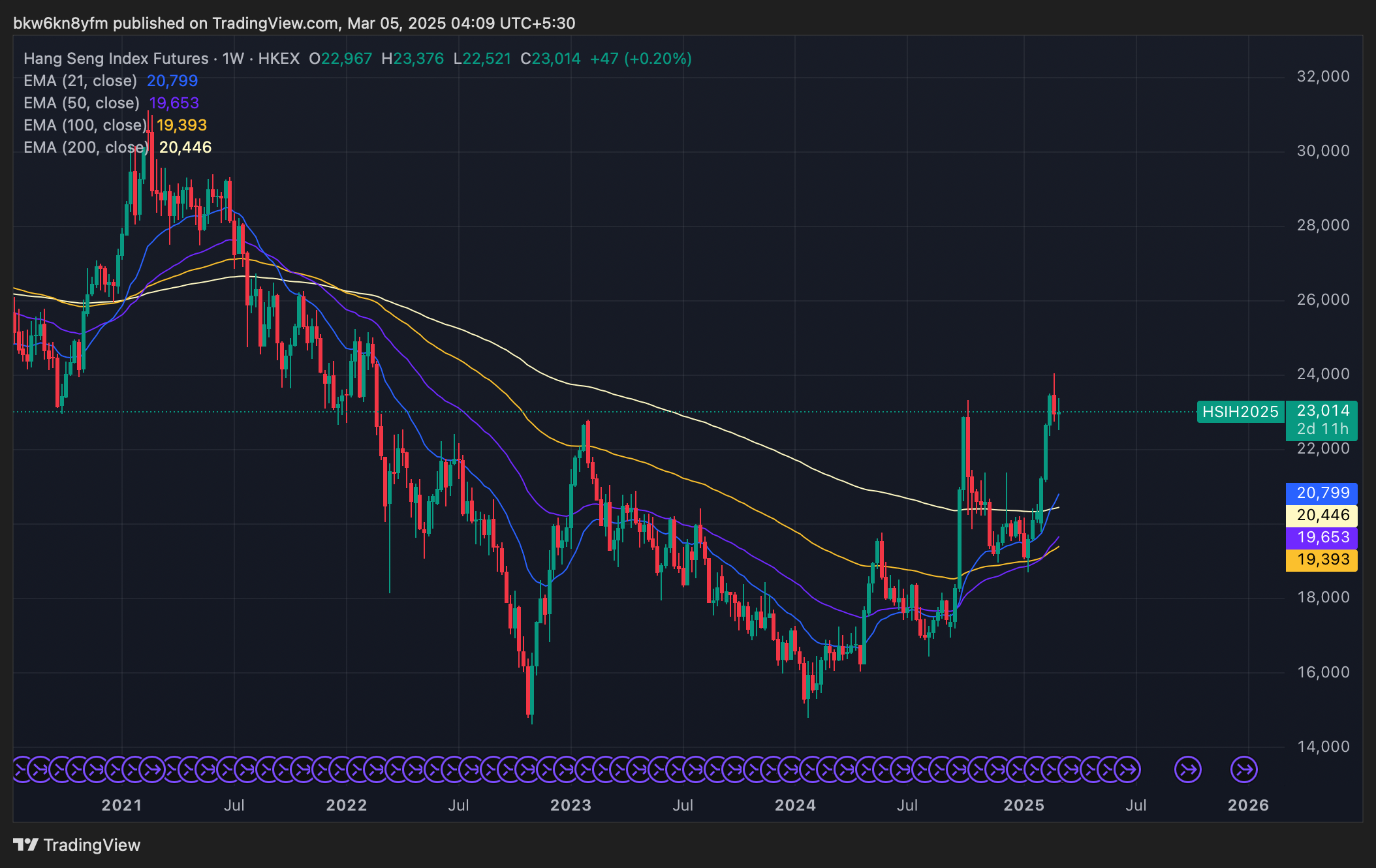Click the last rollover icon in the continuous row
The image size is (1376, 868).
[1127, 769]
